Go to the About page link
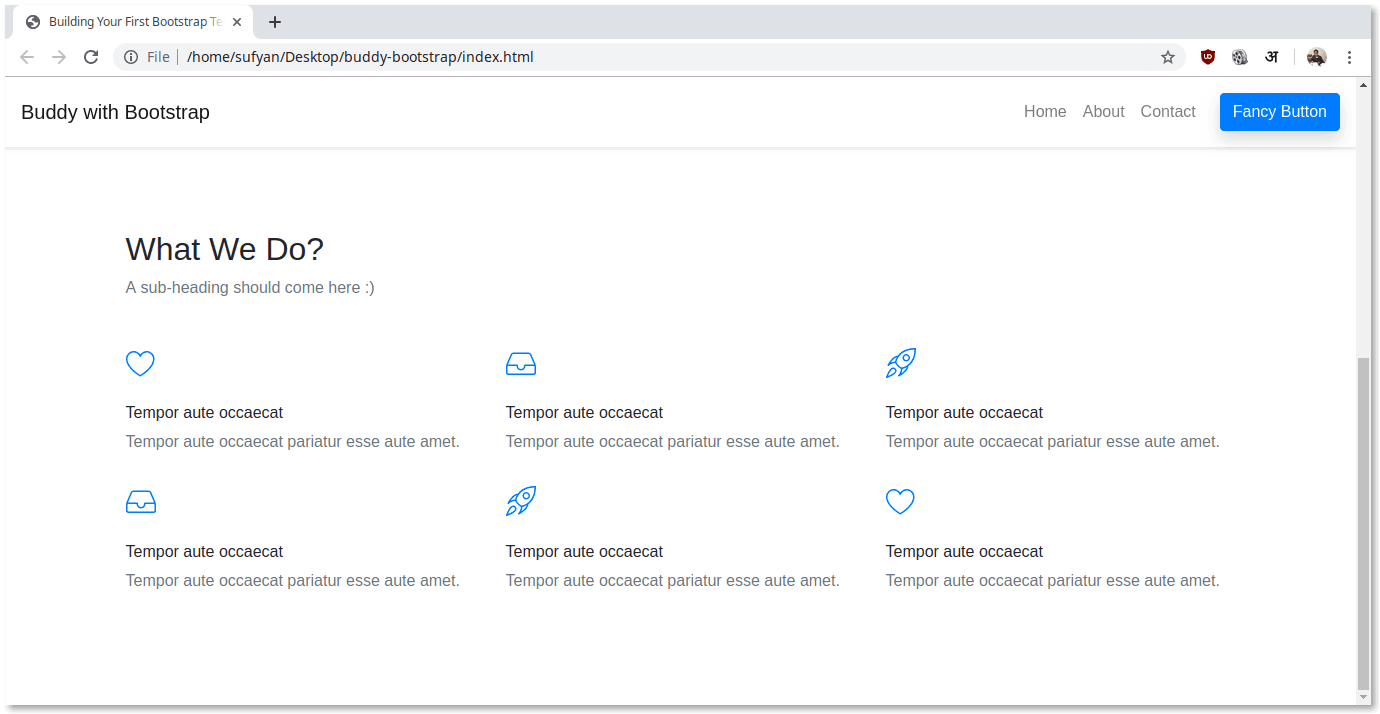The image size is (1380, 714). coord(1103,112)
